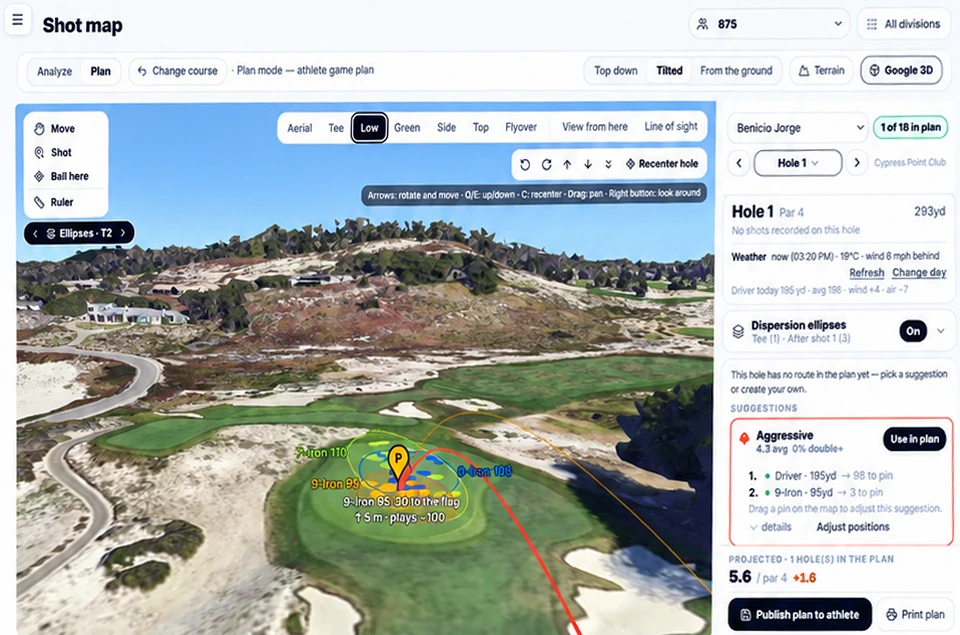This screenshot has height=635, width=960.
Task: Start the Flyover view
Action: coord(521,127)
